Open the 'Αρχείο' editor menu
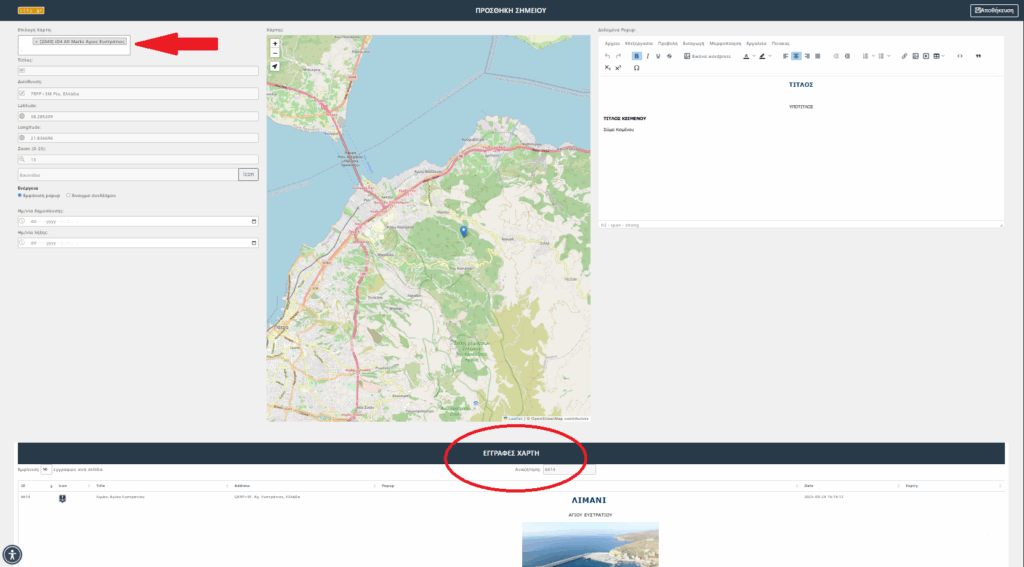This screenshot has width=1024, height=567. pos(611,44)
